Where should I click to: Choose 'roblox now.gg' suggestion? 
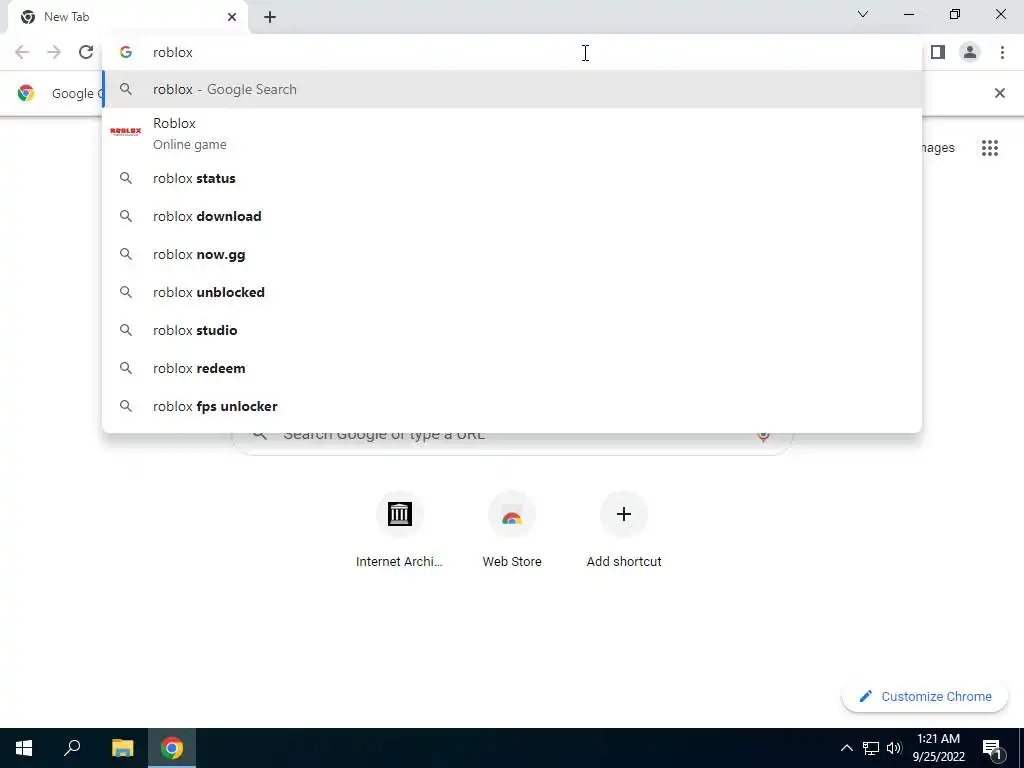pos(512,254)
